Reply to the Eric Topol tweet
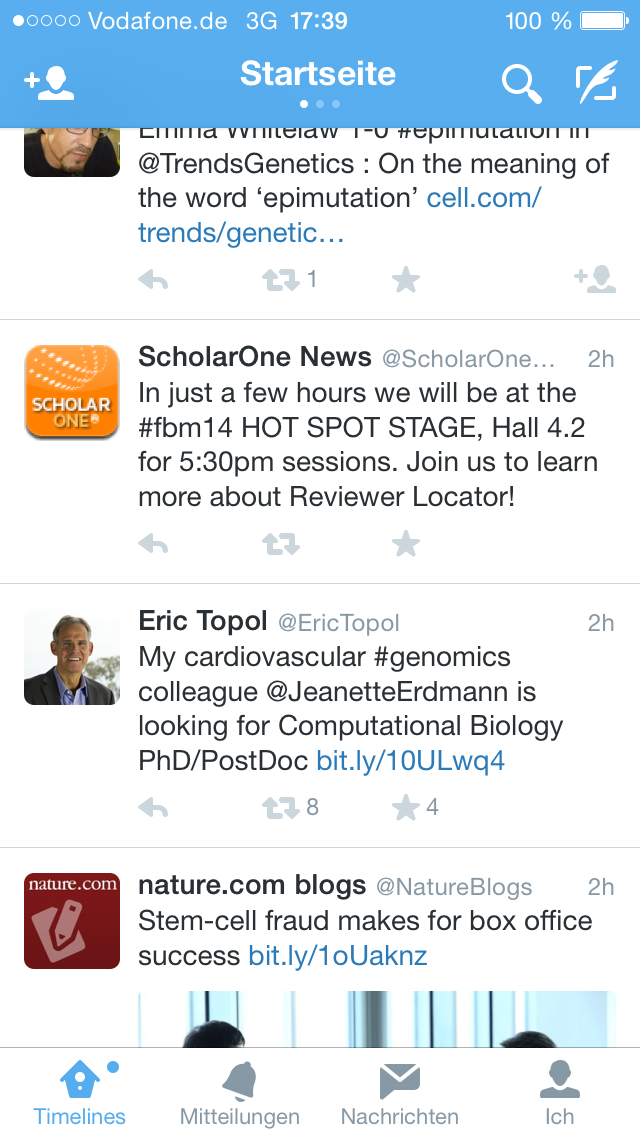 [x=153, y=807]
